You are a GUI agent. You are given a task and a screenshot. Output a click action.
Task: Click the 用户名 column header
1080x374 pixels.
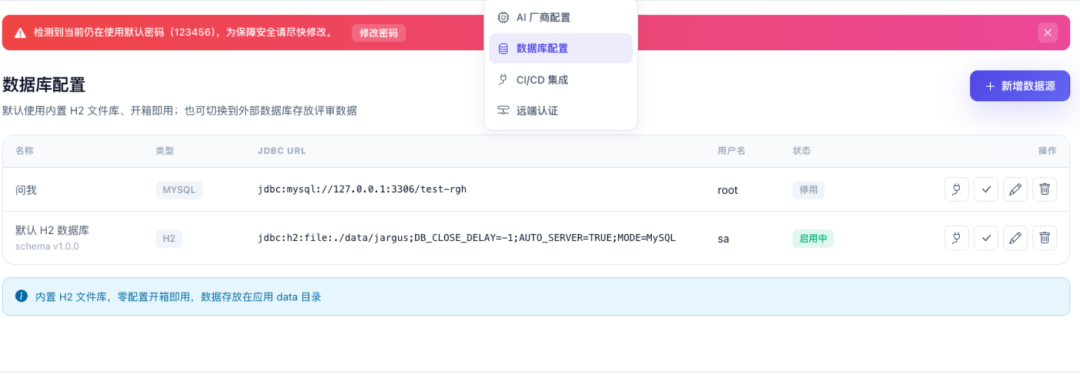coord(731,151)
